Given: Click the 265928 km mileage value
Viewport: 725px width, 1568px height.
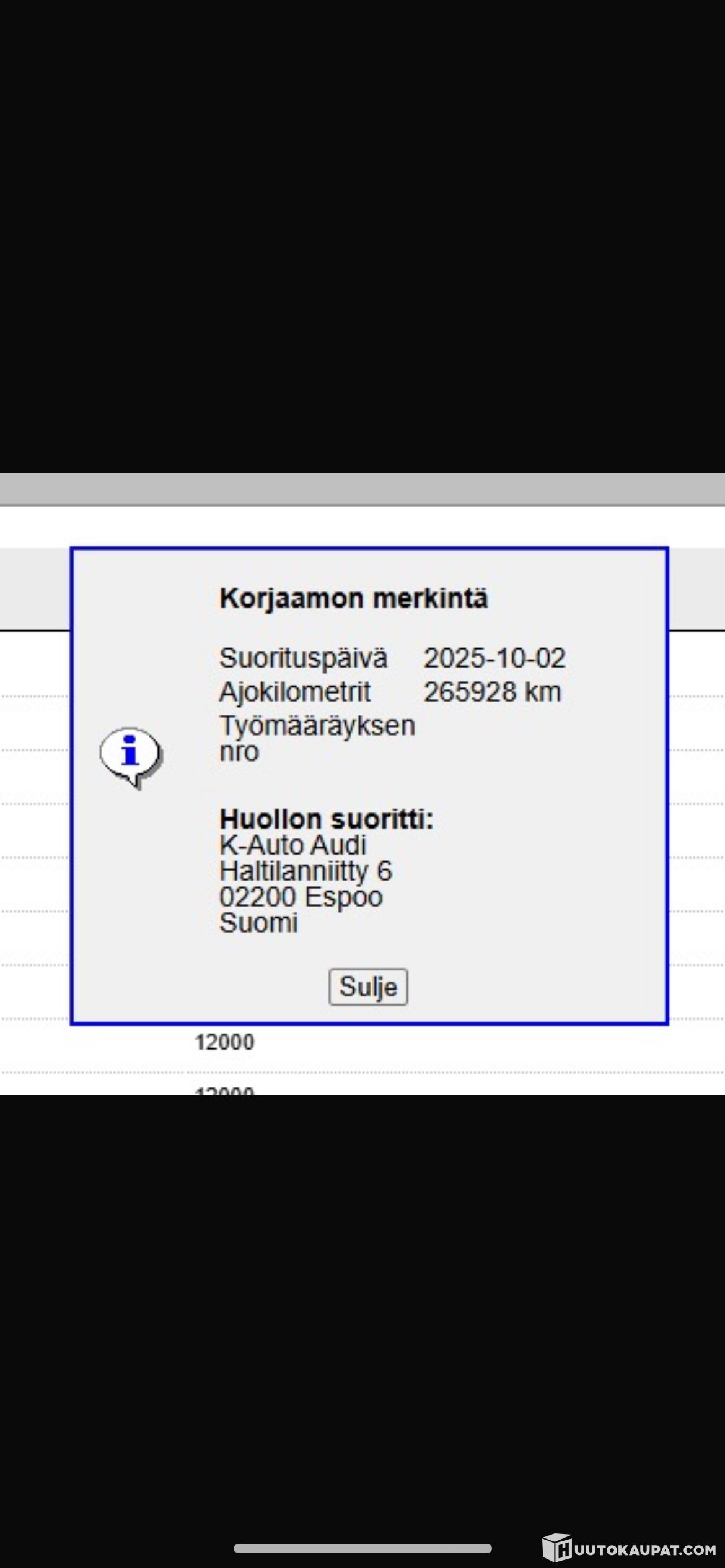Looking at the screenshot, I should pos(492,692).
